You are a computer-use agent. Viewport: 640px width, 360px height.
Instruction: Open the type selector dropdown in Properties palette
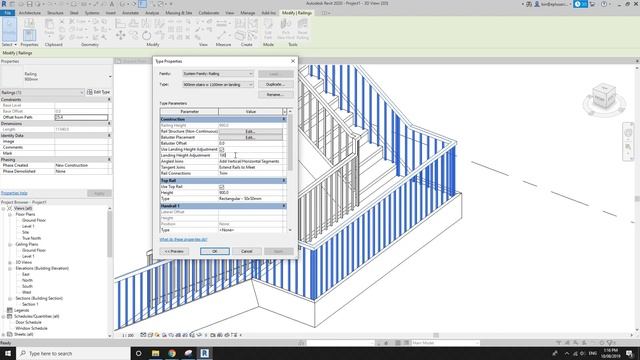pyautogui.click(x=110, y=76)
